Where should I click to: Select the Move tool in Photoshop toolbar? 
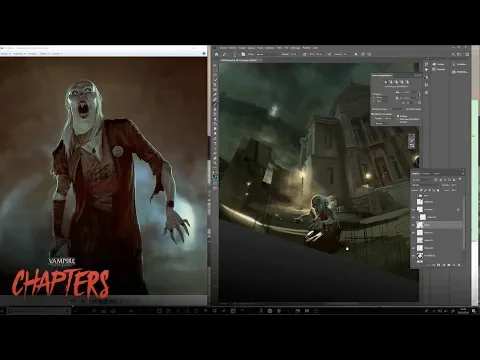215,65
